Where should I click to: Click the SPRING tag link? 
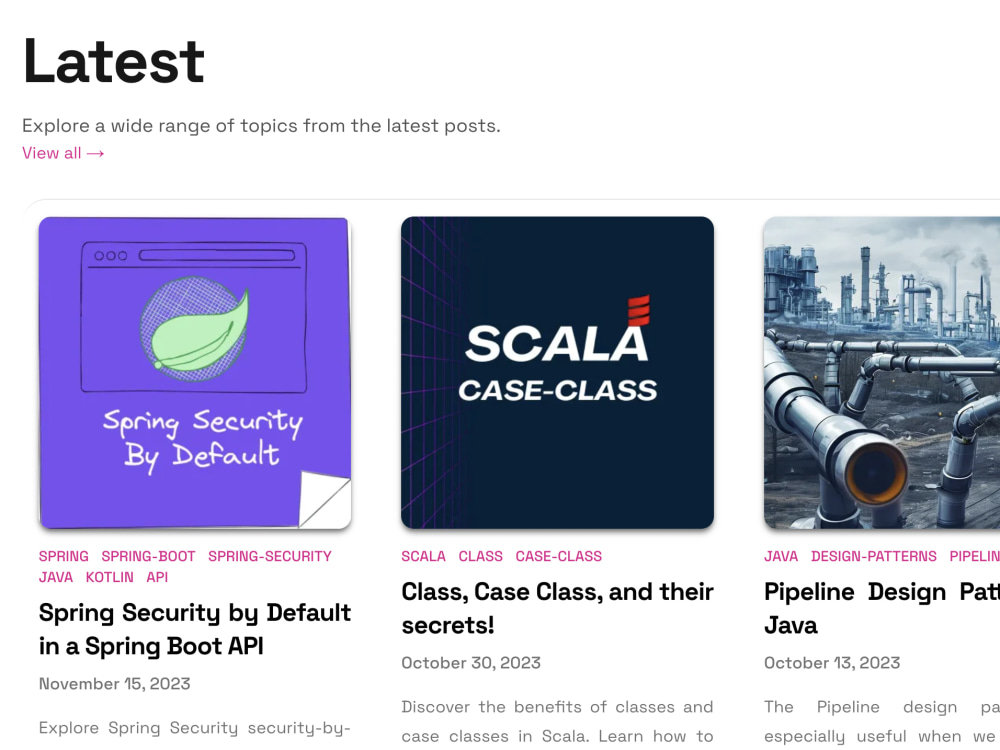point(63,556)
